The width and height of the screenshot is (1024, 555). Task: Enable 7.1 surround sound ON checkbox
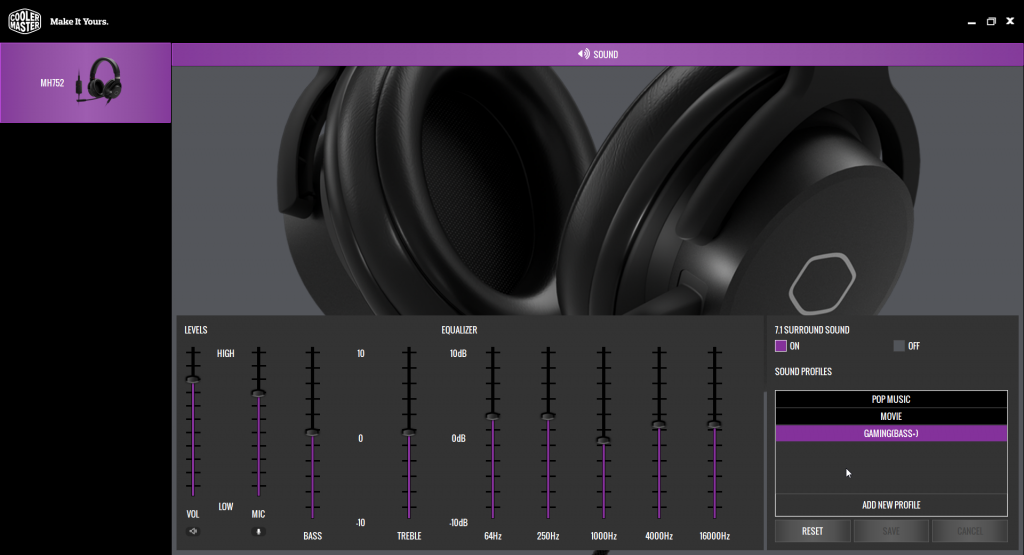point(781,346)
